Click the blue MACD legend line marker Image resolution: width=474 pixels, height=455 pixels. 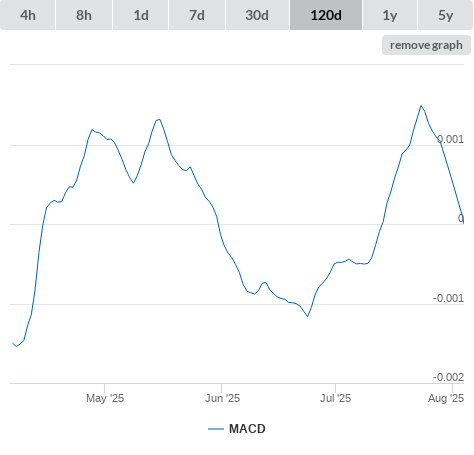click(216, 429)
